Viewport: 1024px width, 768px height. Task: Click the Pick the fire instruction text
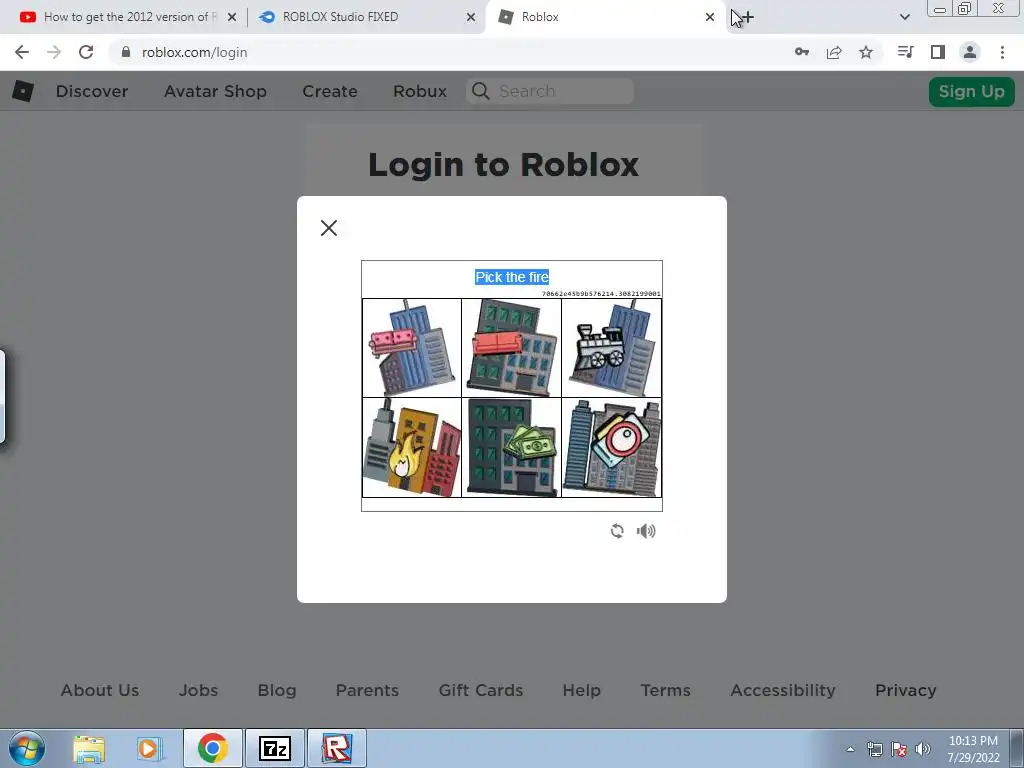pyautogui.click(x=512, y=277)
